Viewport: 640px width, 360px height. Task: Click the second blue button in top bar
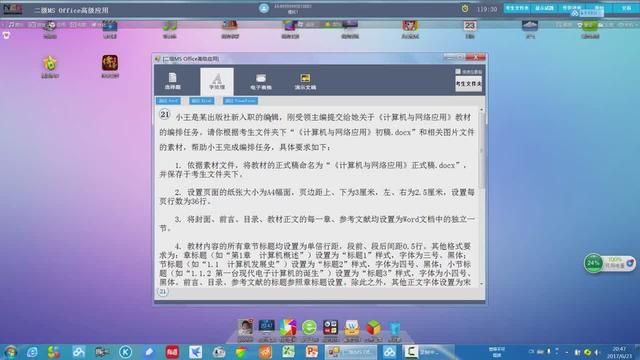(544, 8)
